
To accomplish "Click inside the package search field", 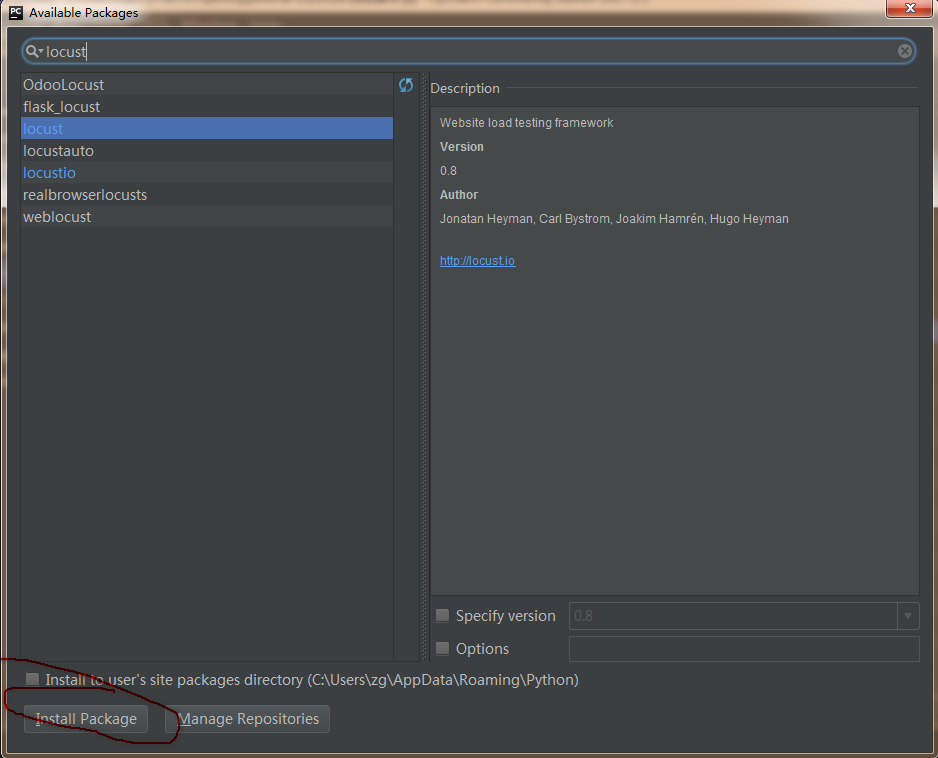I will click(468, 51).
